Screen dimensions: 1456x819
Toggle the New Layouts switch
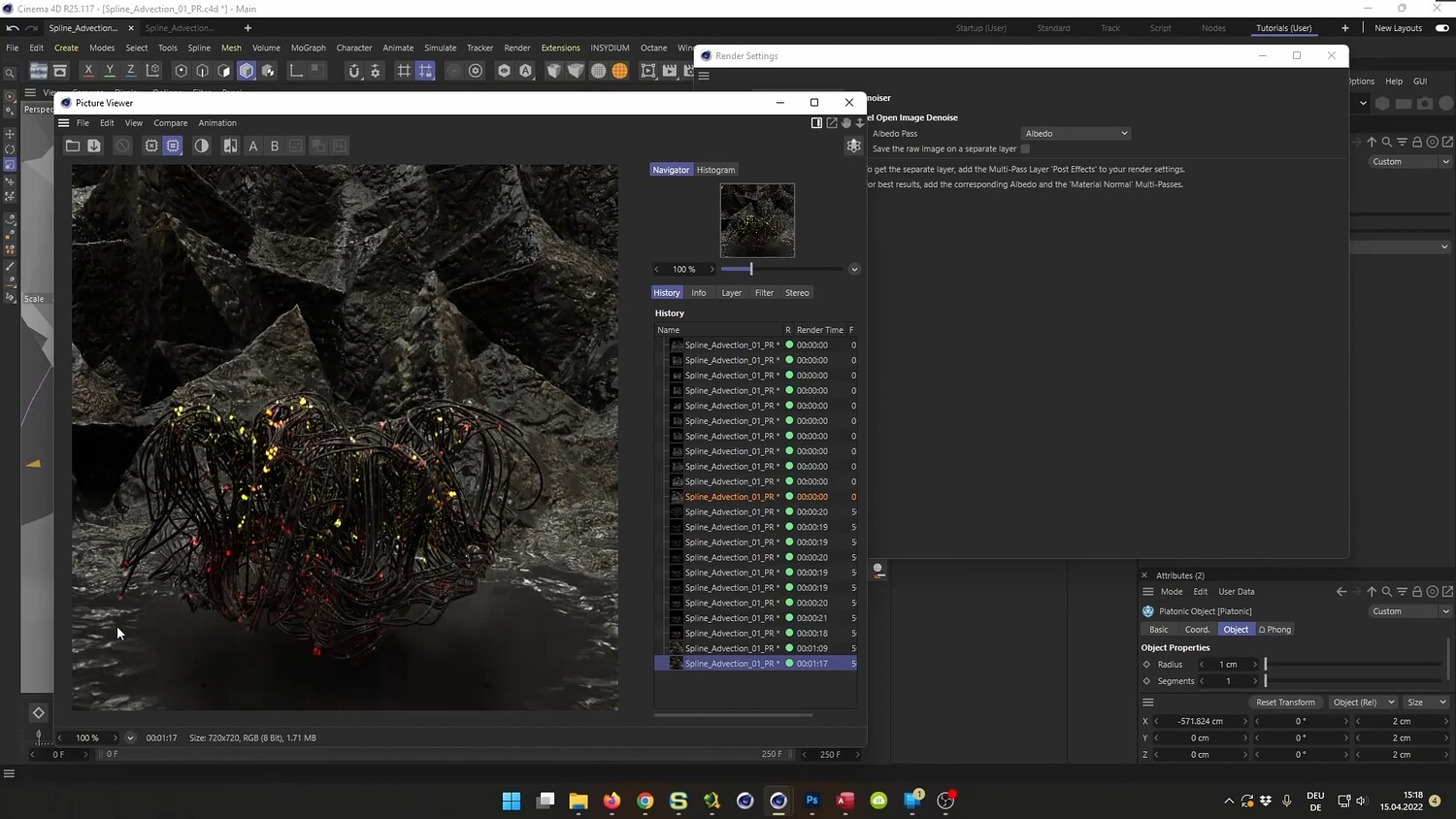click(1441, 28)
